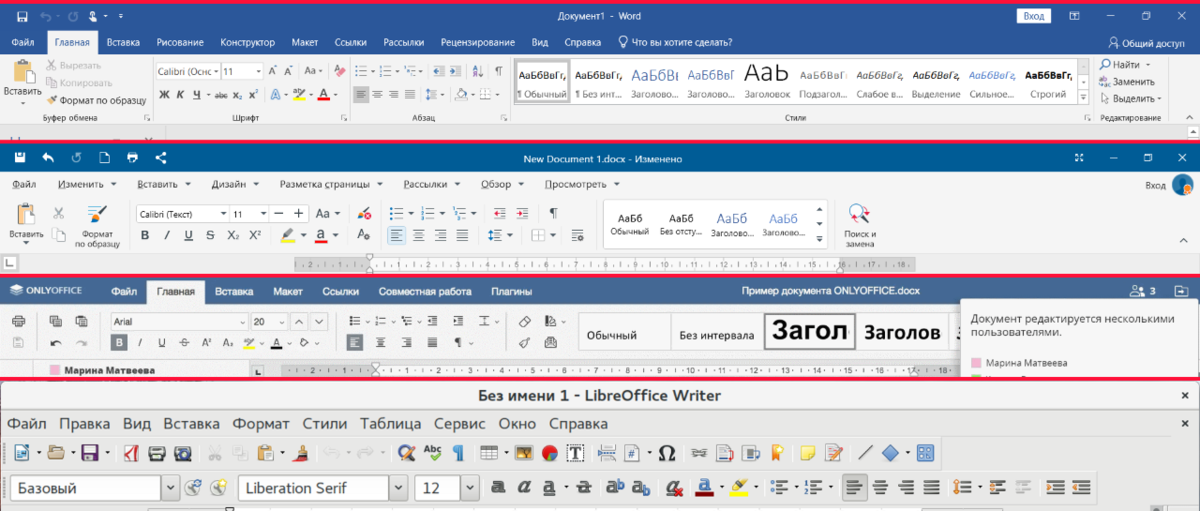Click the ONLYOFFICE clear style eraser icon

click(525, 321)
